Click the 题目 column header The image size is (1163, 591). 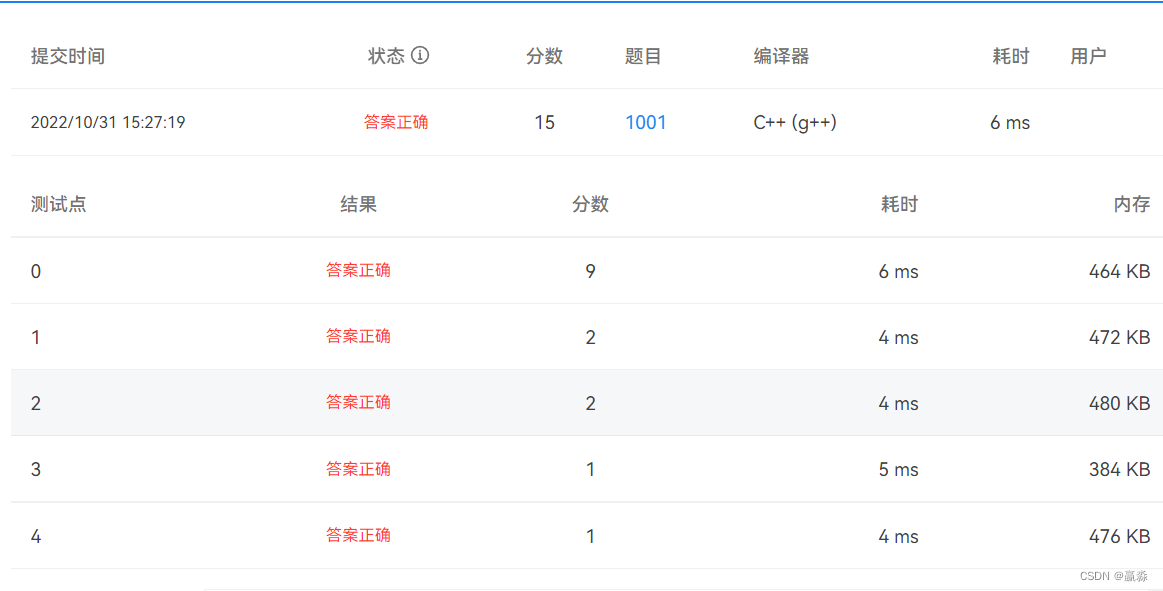(641, 56)
